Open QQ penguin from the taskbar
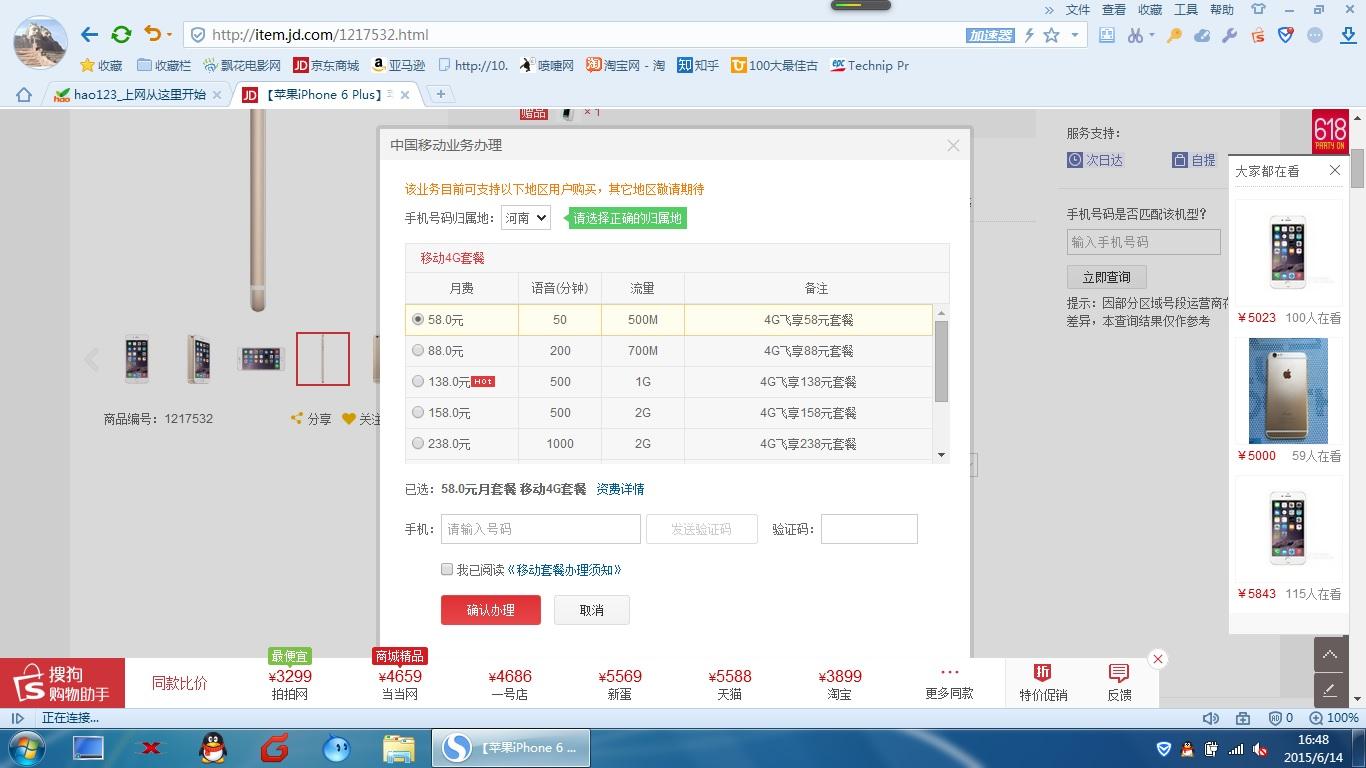The height and width of the screenshot is (768, 1366). click(212, 747)
